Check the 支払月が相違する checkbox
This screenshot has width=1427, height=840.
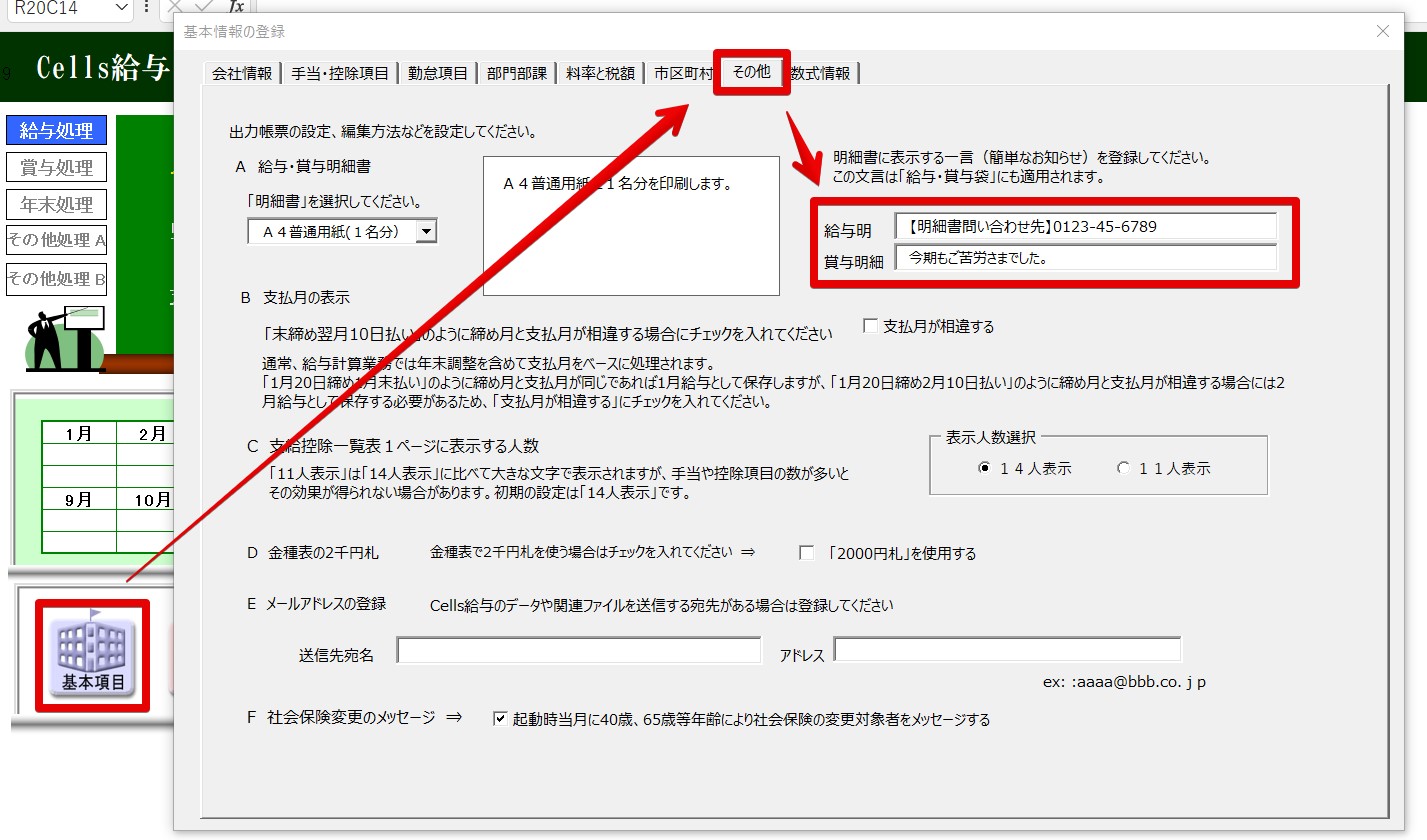(x=870, y=326)
